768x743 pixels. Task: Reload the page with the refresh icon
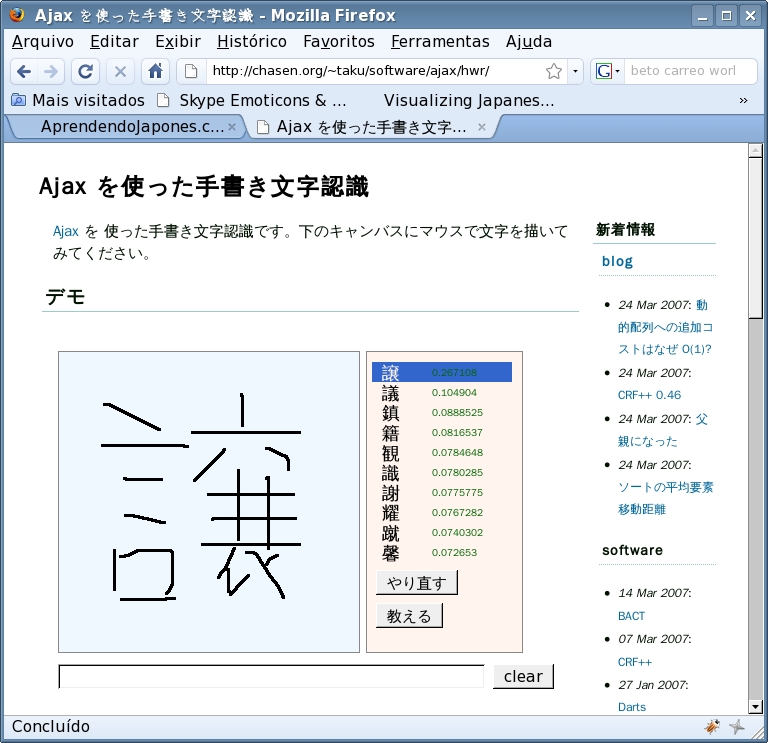[86, 71]
